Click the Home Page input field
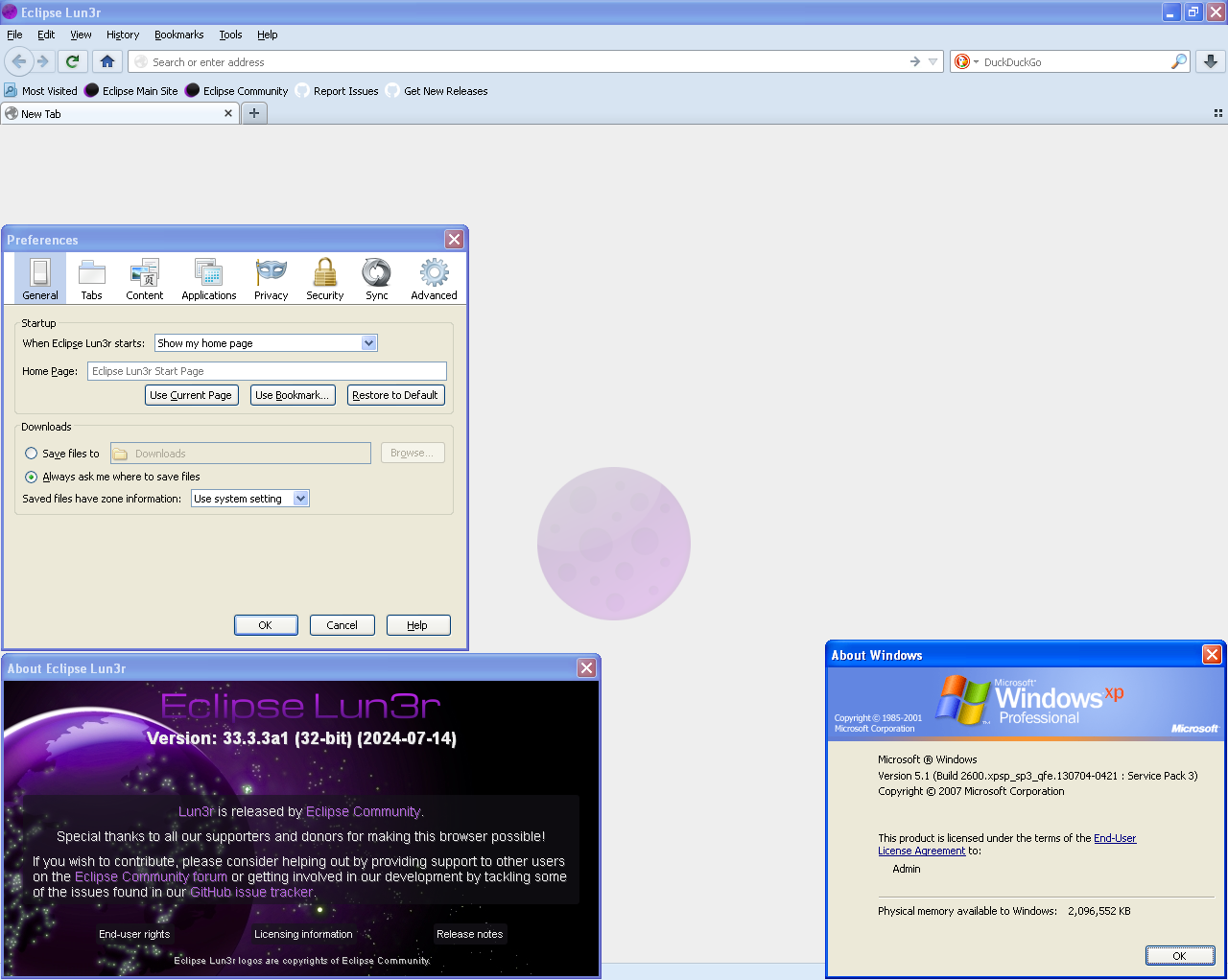Screen dimensions: 1228x980 267,371
